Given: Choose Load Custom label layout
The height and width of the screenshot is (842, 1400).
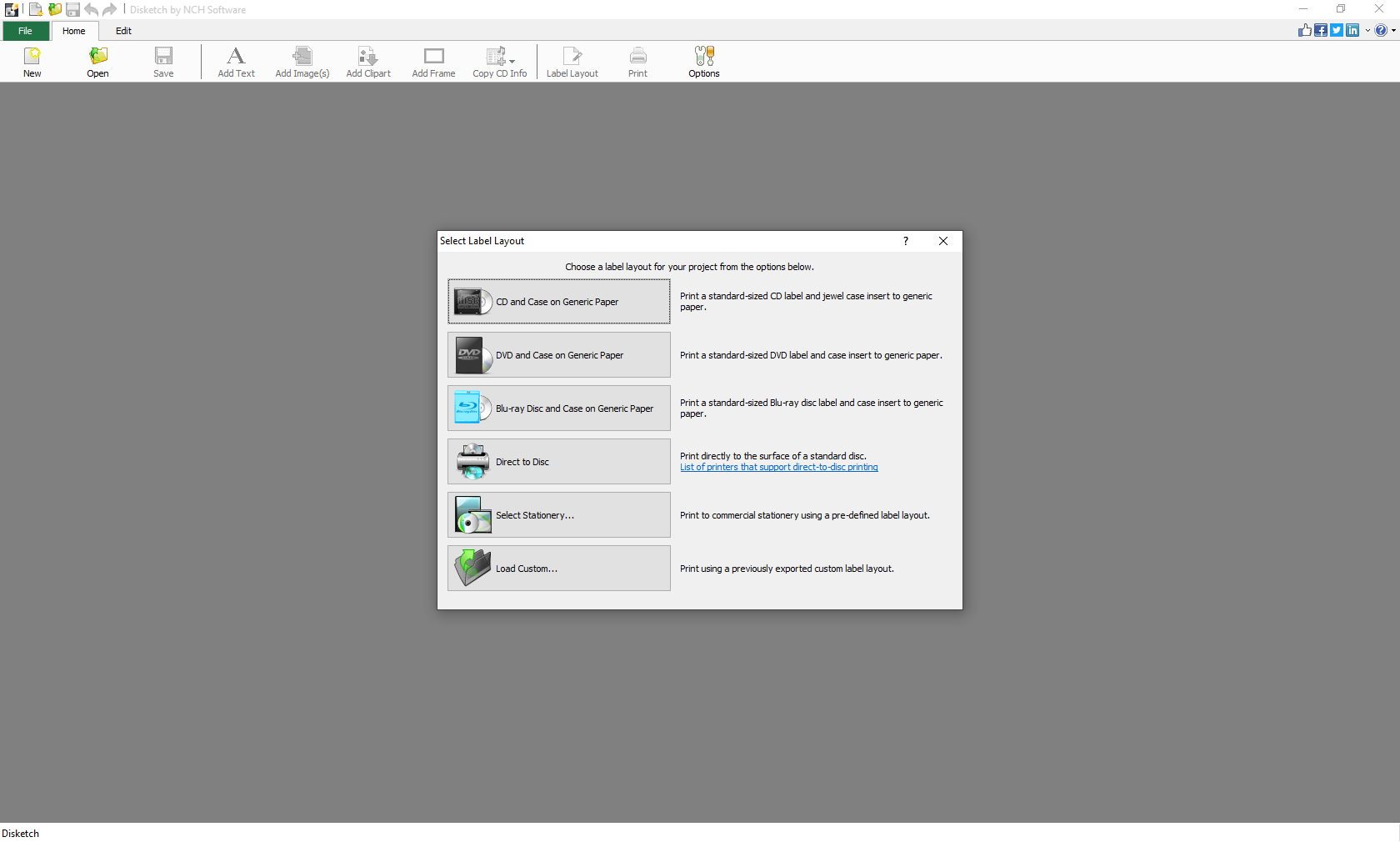Looking at the screenshot, I should [558, 568].
